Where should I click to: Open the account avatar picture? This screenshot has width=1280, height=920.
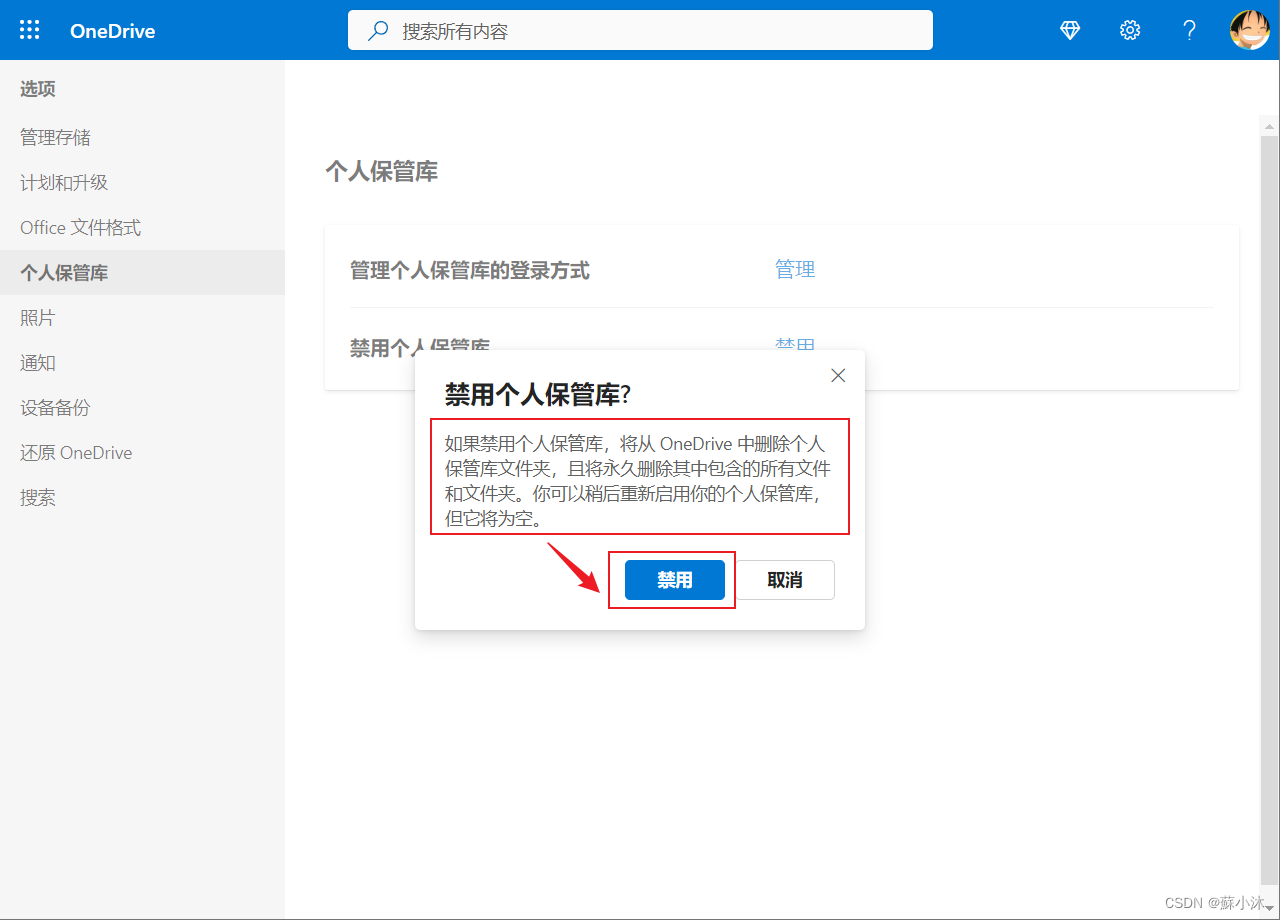point(1249,30)
